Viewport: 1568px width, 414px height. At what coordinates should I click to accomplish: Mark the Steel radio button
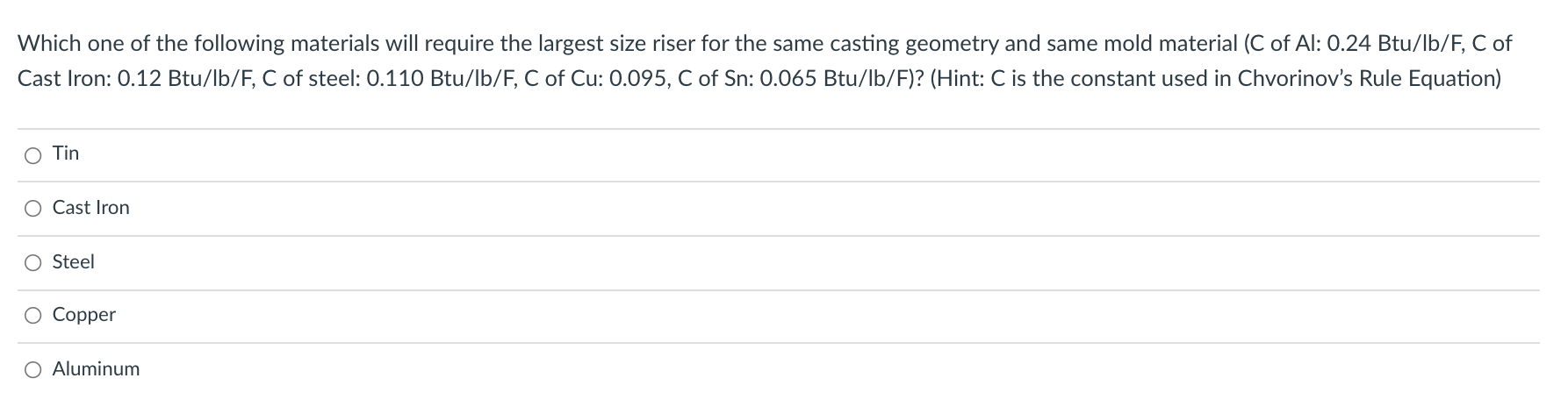(x=33, y=262)
